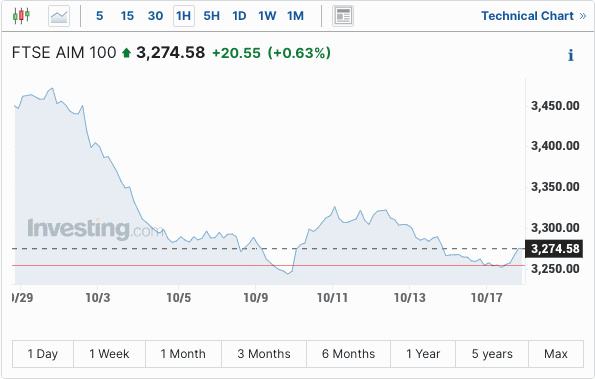Click the 10/11 date axis label
The width and height of the screenshot is (595, 379).
(332, 298)
